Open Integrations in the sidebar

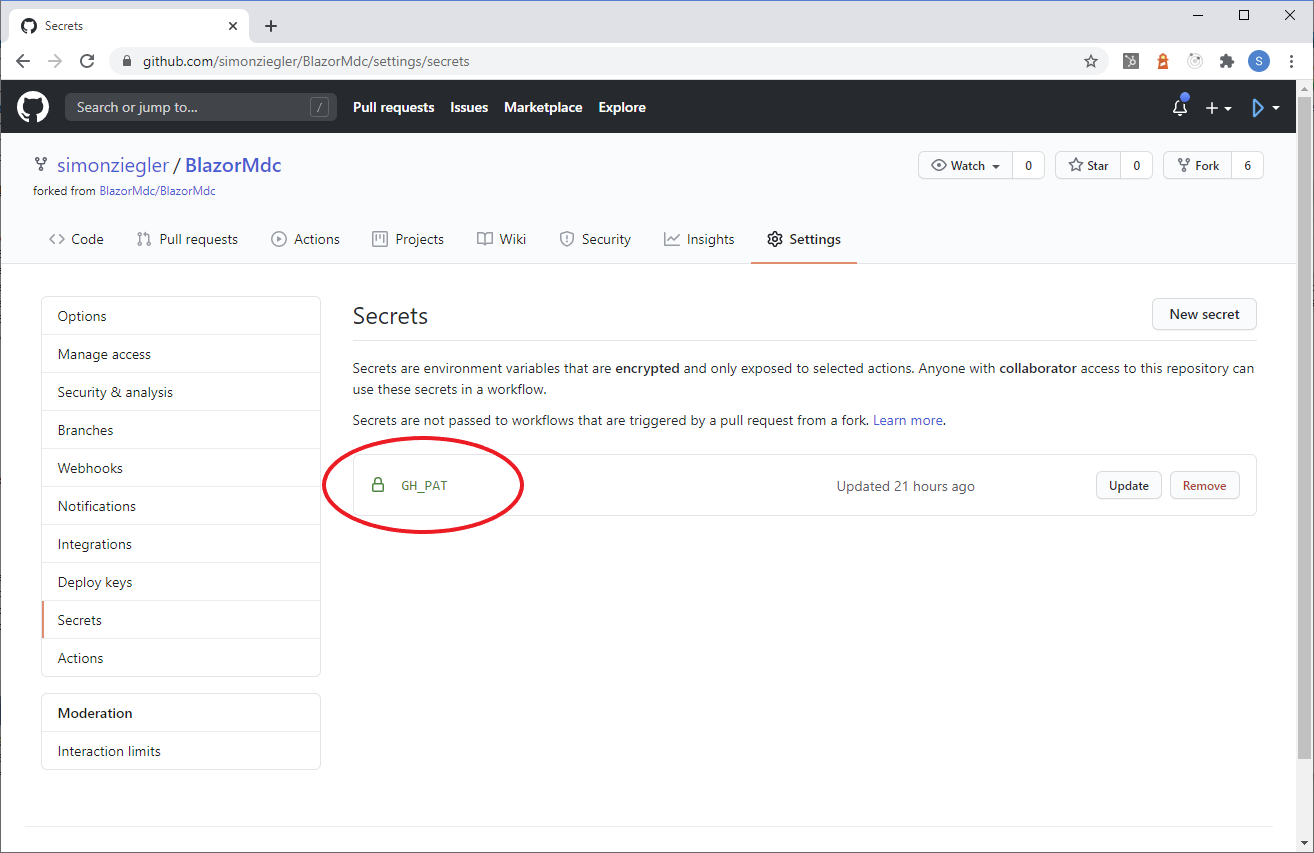point(181,544)
